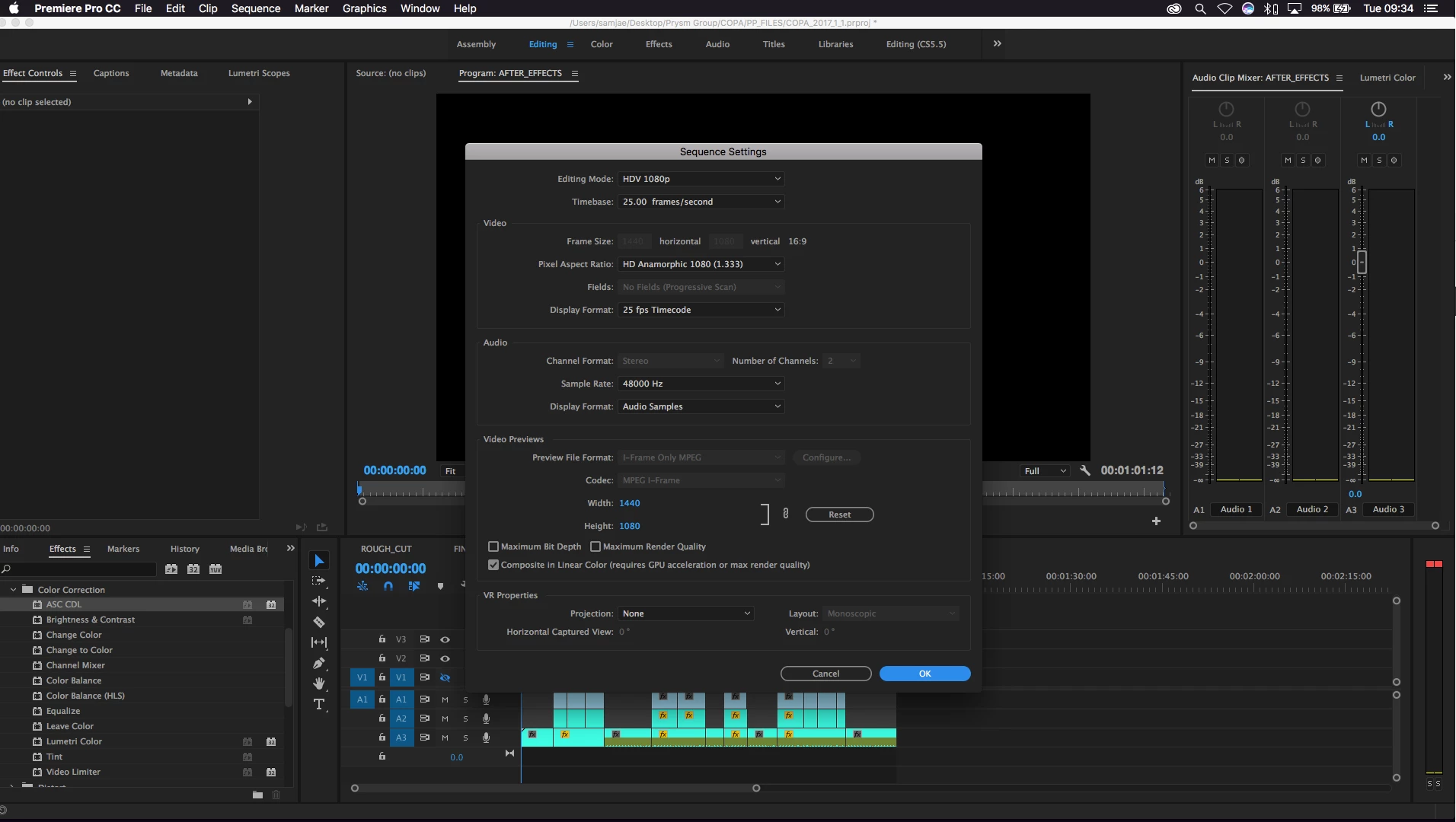Open audio Display Format dropdown
The width and height of the screenshot is (1456, 822).
(701, 406)
